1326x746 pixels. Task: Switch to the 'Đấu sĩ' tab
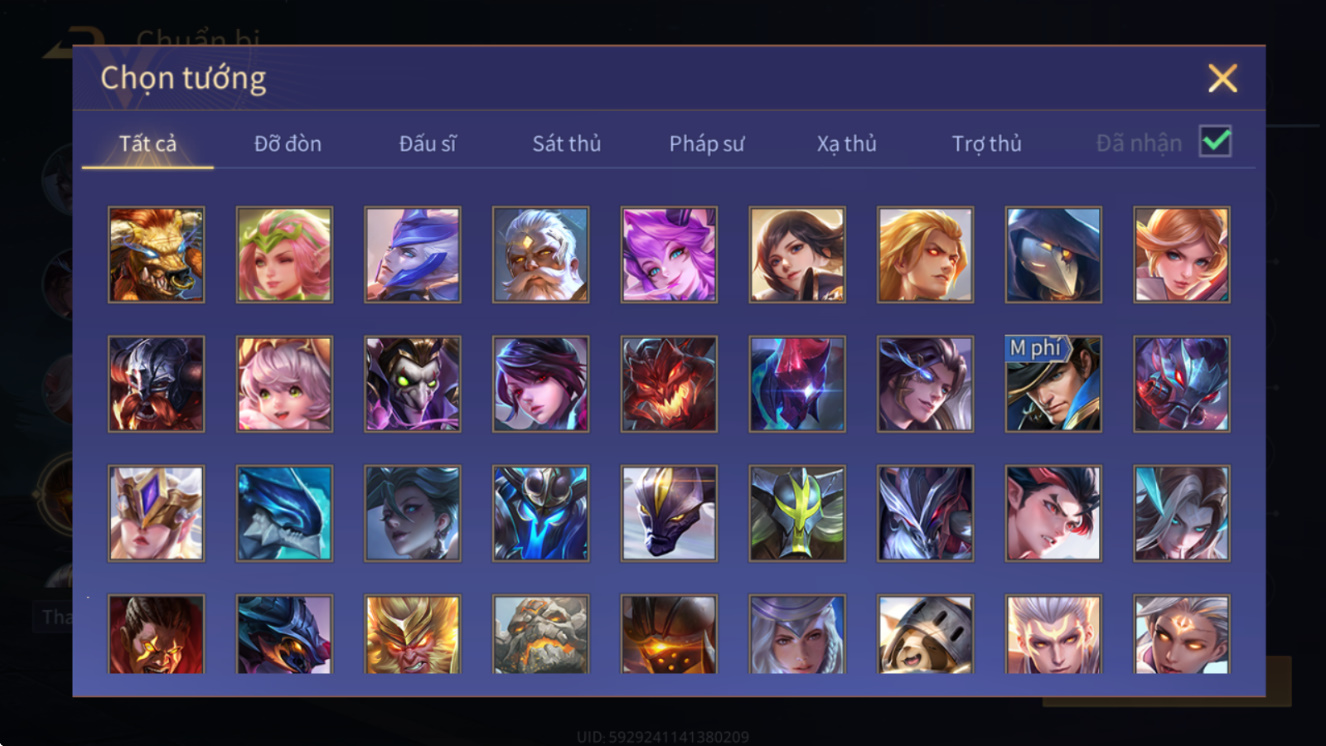click(428, 144)
